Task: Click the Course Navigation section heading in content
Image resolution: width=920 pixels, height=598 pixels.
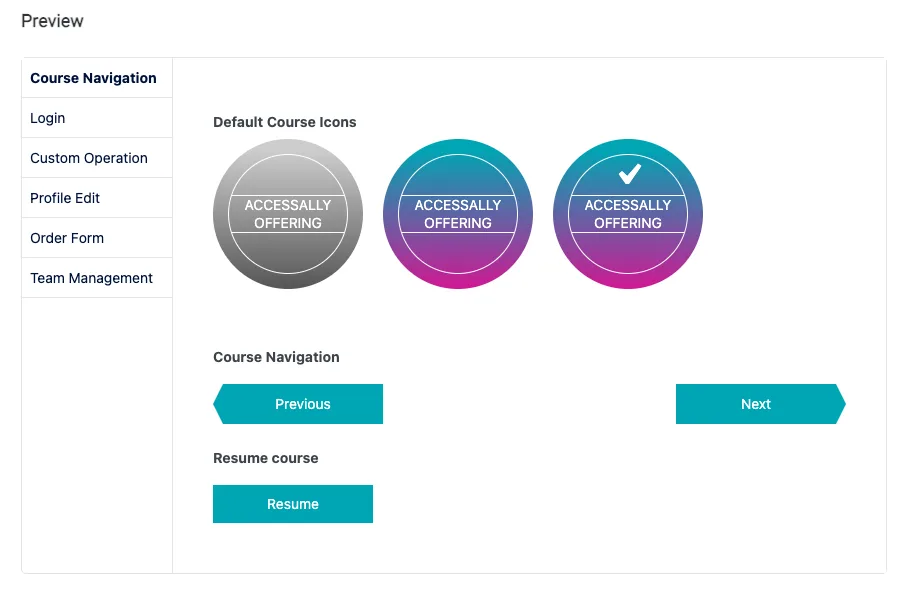Action: (276, 357)
